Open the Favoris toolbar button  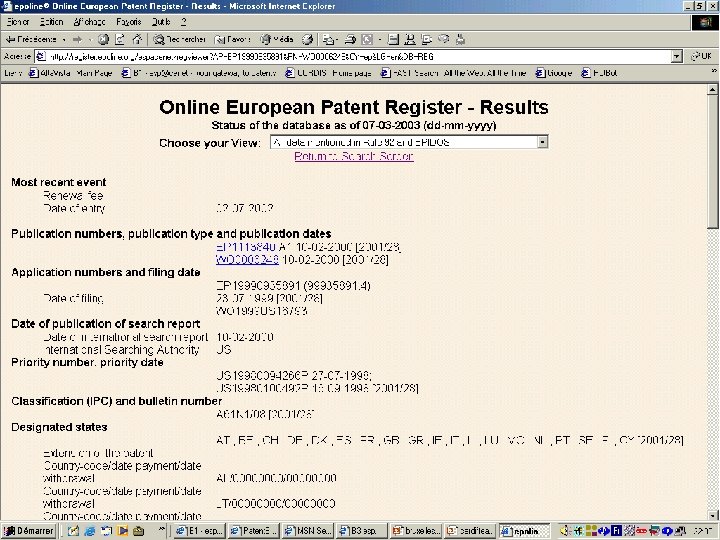click(232, 39)
